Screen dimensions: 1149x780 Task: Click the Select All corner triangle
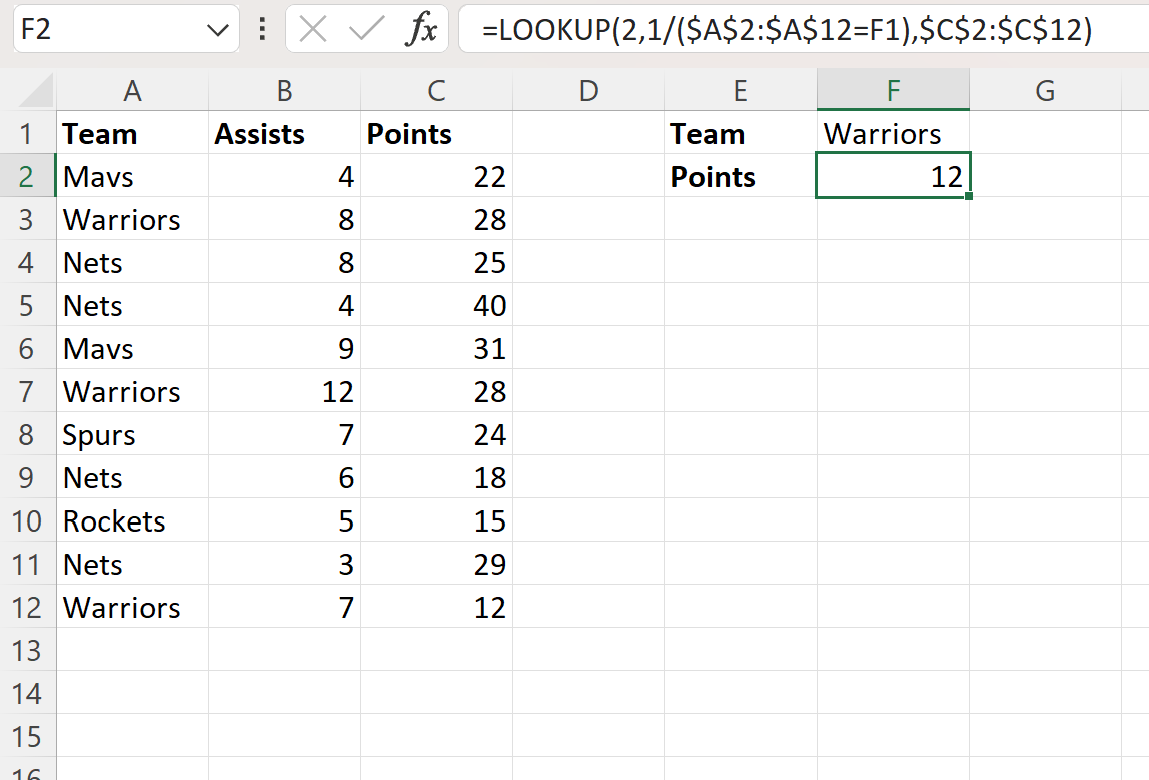(37, 93)
